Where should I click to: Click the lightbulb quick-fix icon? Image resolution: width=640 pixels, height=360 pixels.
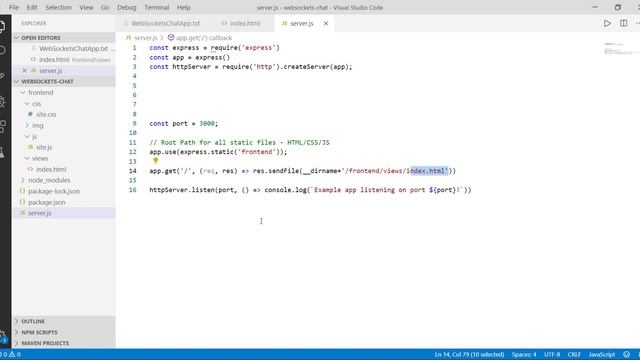(156, 161)
